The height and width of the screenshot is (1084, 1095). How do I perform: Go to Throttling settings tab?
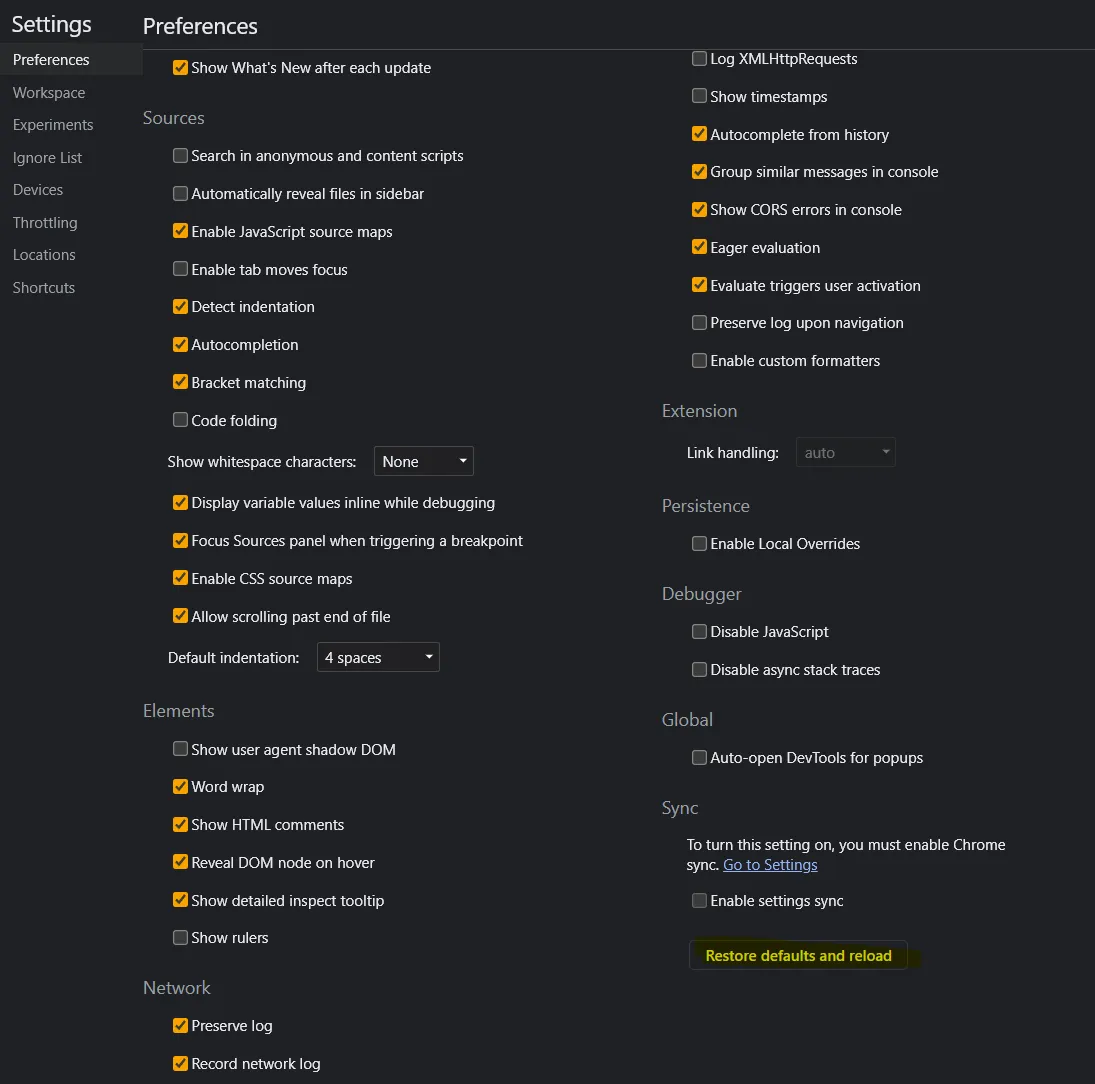(x=45, y=223)
